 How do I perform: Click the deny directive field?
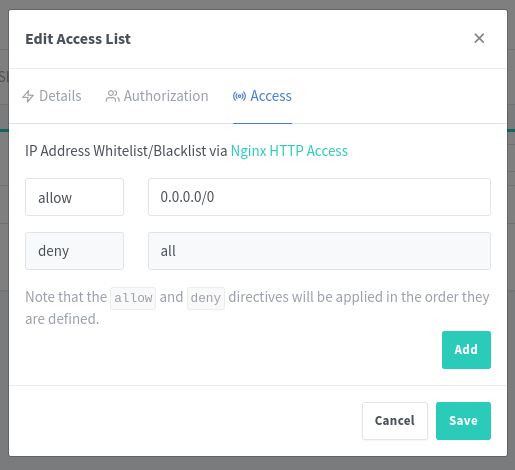(x=74, y=251)
